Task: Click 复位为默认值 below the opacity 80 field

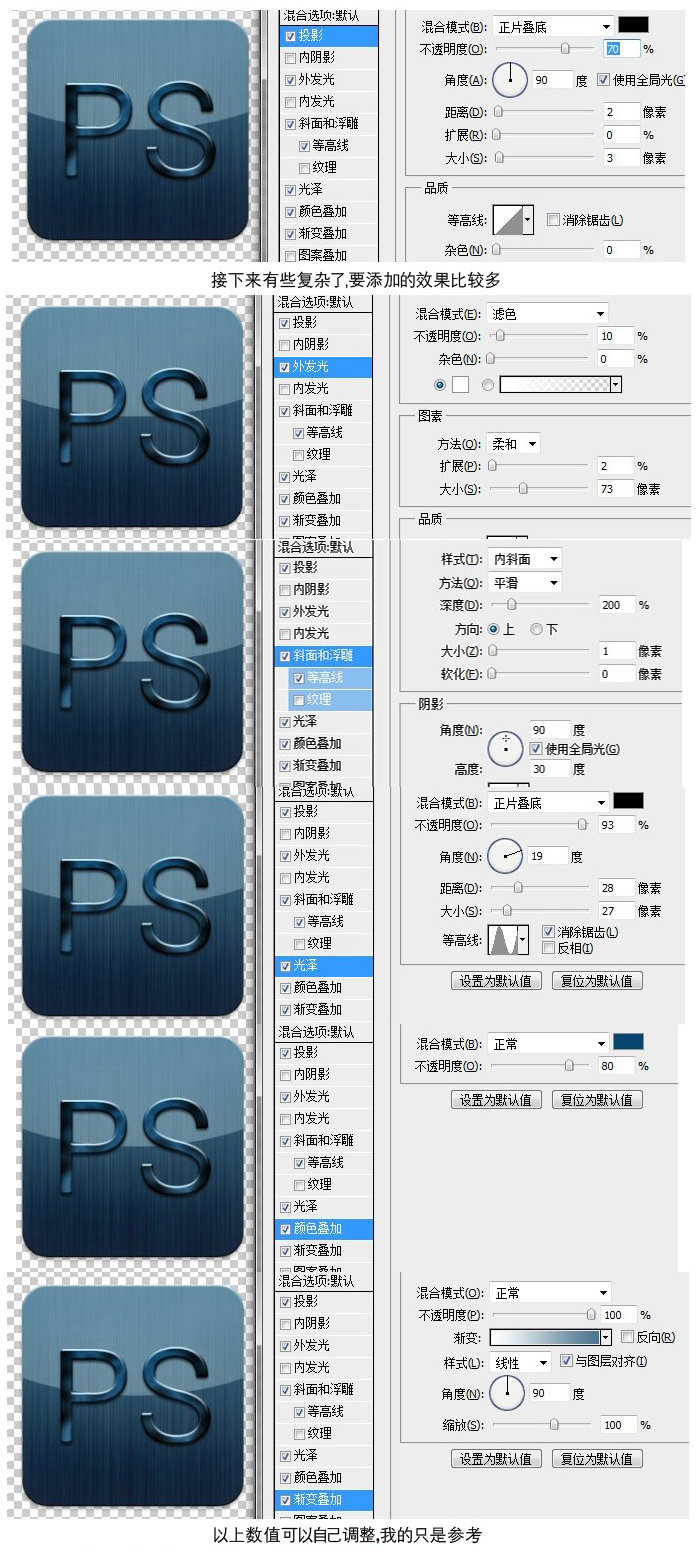Action: [597, 1099]
